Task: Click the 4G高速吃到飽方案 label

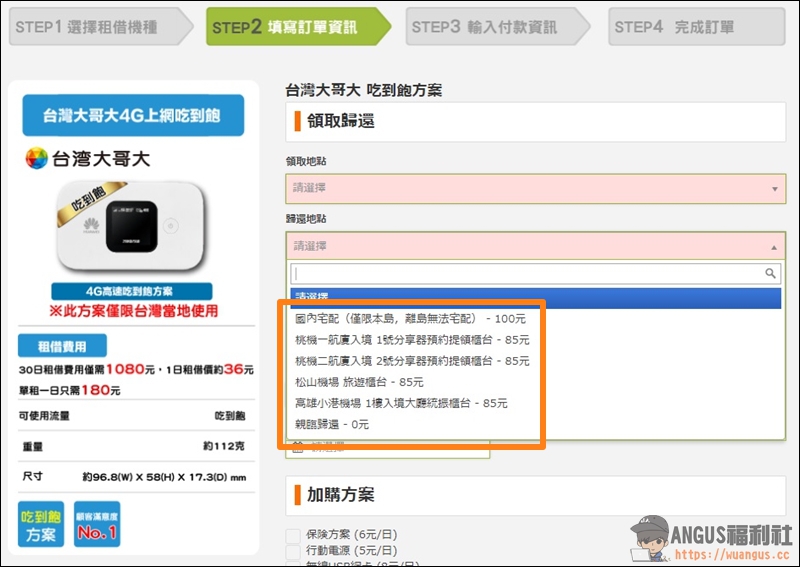Action: pos(132,291)
